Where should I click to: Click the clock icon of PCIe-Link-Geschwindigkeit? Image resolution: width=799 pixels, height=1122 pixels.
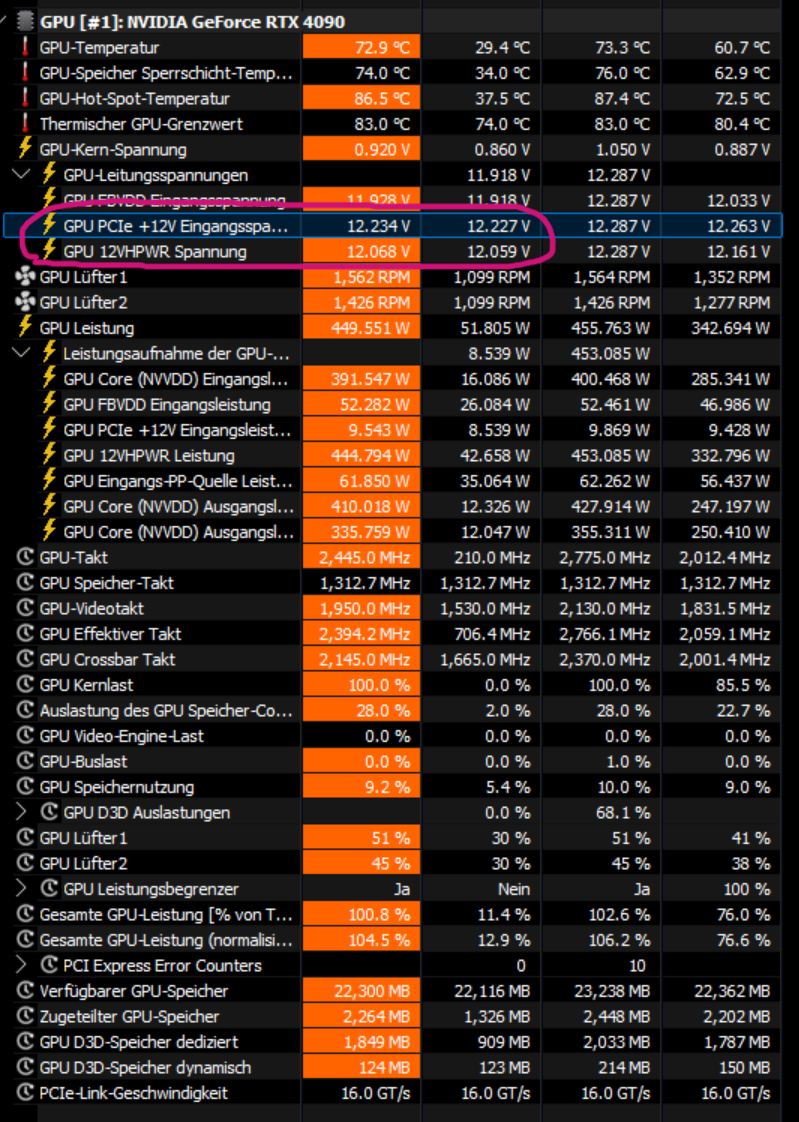pos(25,1093)
